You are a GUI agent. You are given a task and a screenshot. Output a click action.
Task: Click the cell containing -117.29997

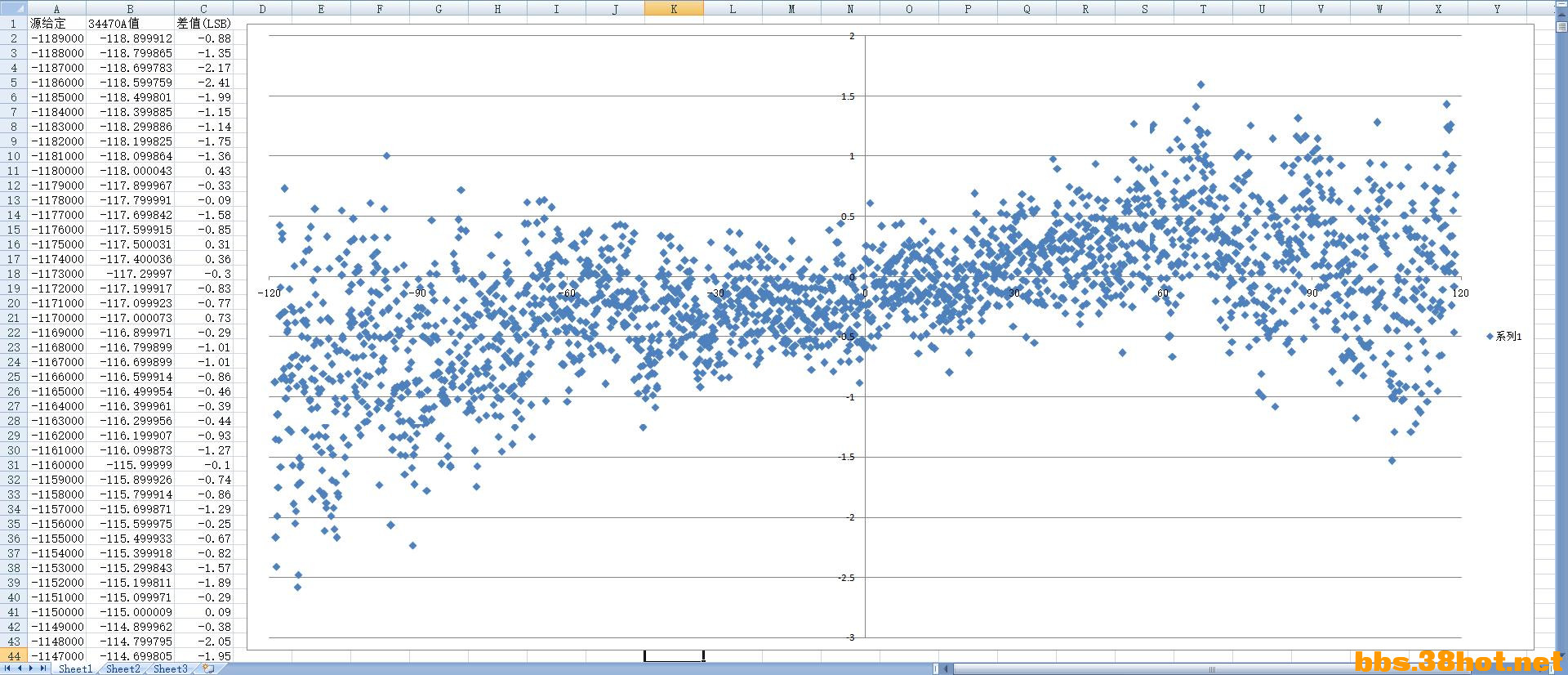point(130,274)
